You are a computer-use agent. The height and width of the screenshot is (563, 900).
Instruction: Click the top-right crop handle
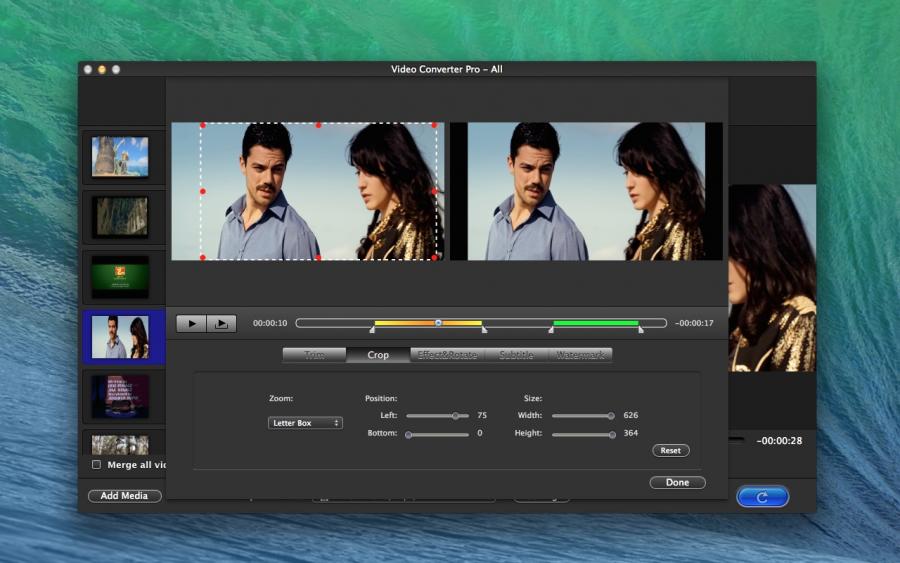click(x=435, y=125)
